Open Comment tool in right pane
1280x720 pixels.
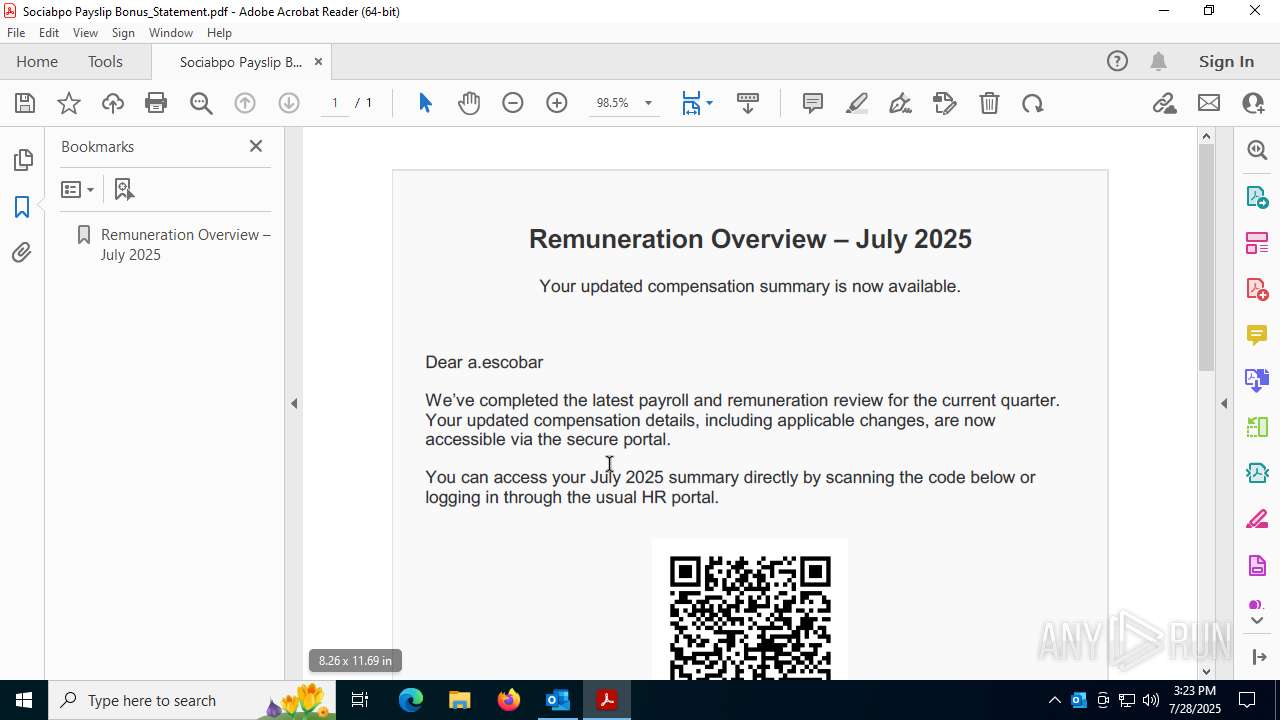point(1257,334)
